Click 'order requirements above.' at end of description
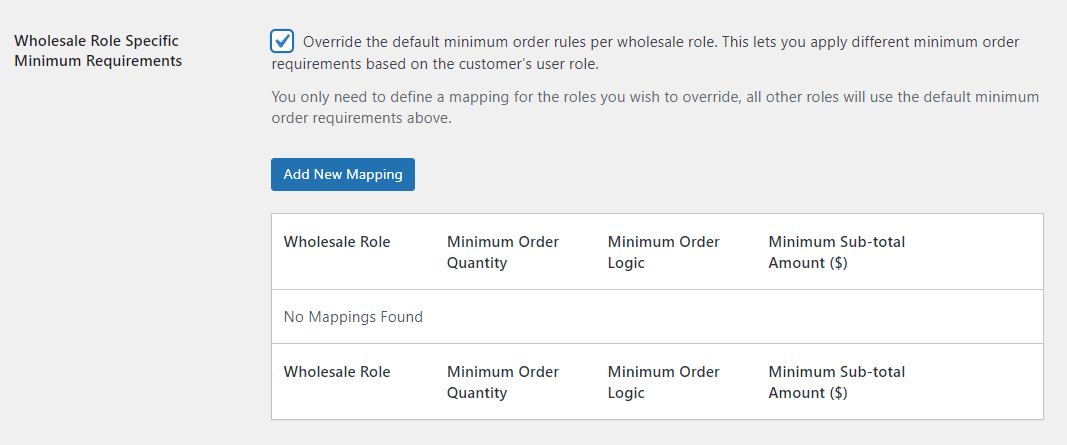This screenshot has width=1067, height=445. click(362, 118)
